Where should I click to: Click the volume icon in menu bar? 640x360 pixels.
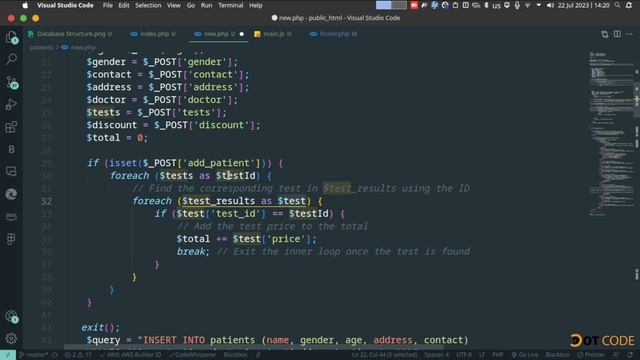[550, 5]
